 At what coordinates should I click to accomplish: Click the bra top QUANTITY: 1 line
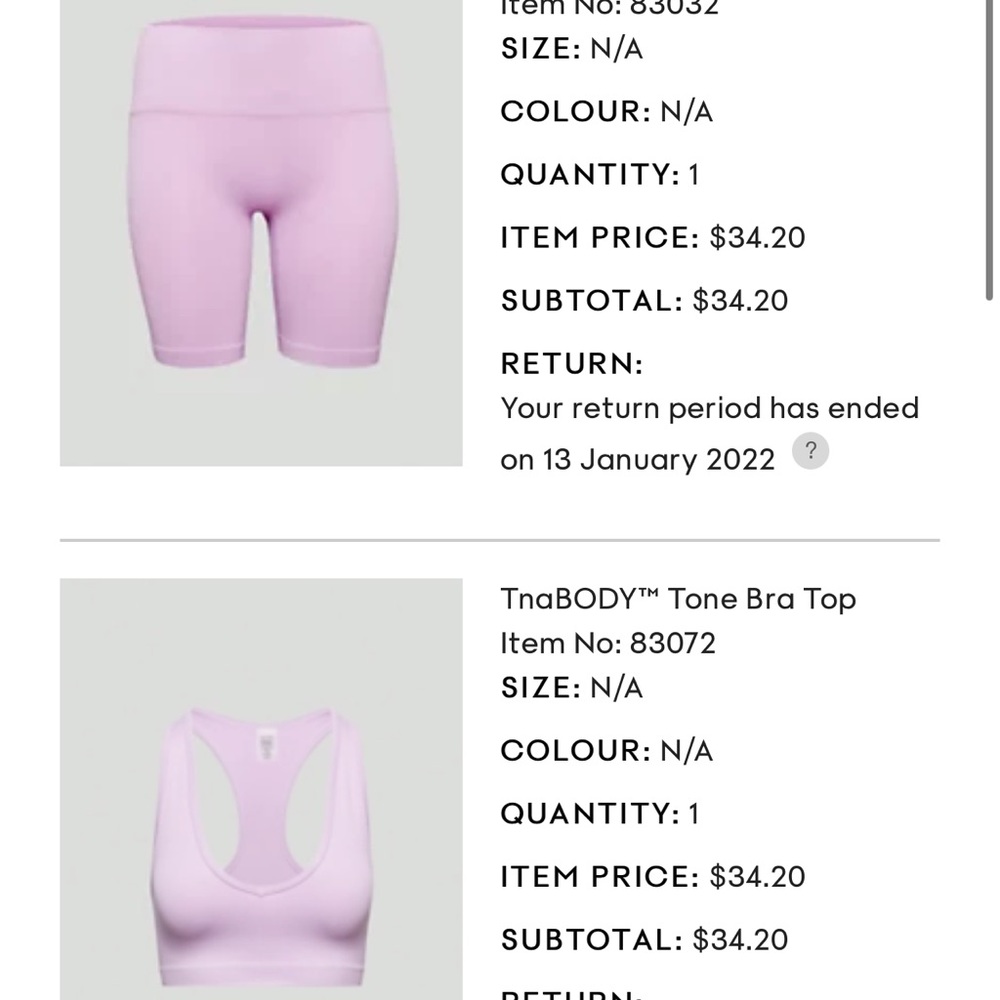tap(600, 813)
